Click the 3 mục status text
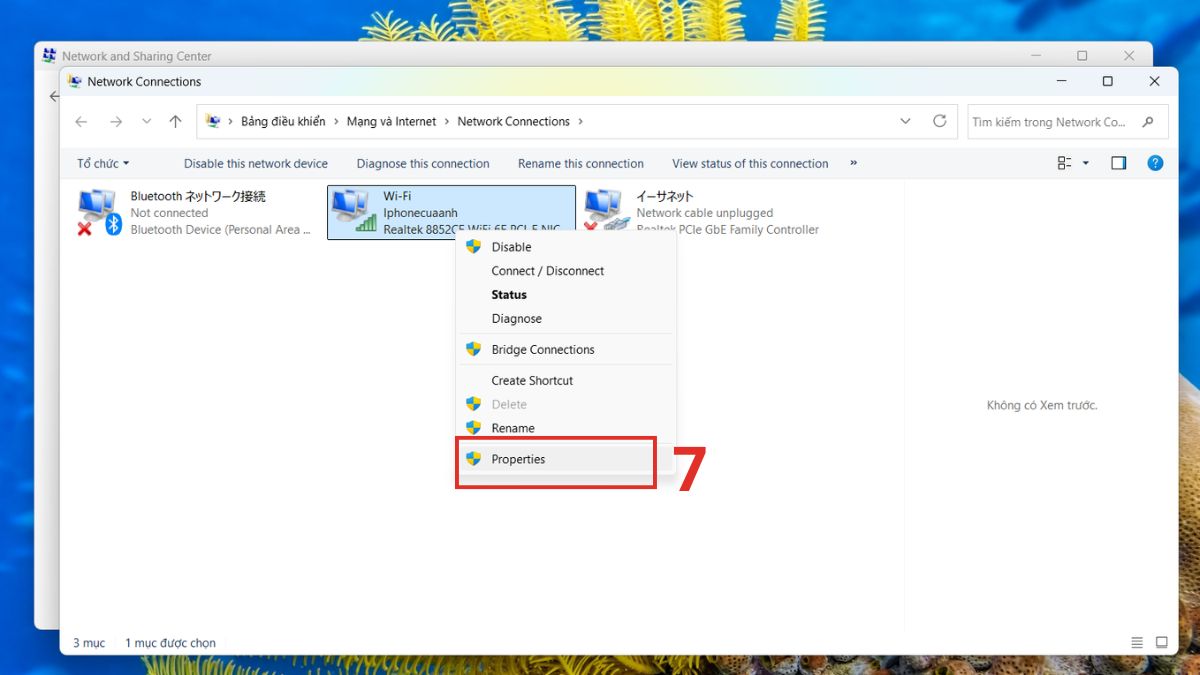Screen dimensions: 1200x675 coord(89,643)
